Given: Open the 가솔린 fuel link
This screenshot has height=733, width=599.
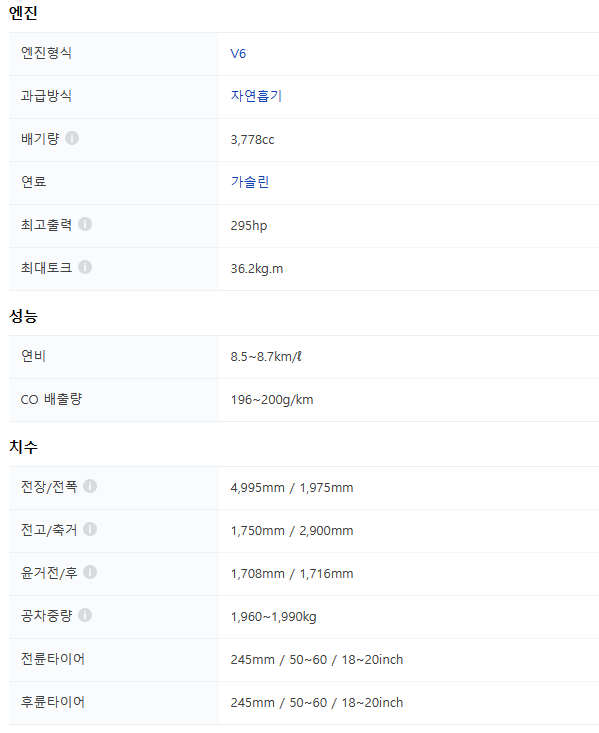Looking at the screenshot, I should click(250, 182).
